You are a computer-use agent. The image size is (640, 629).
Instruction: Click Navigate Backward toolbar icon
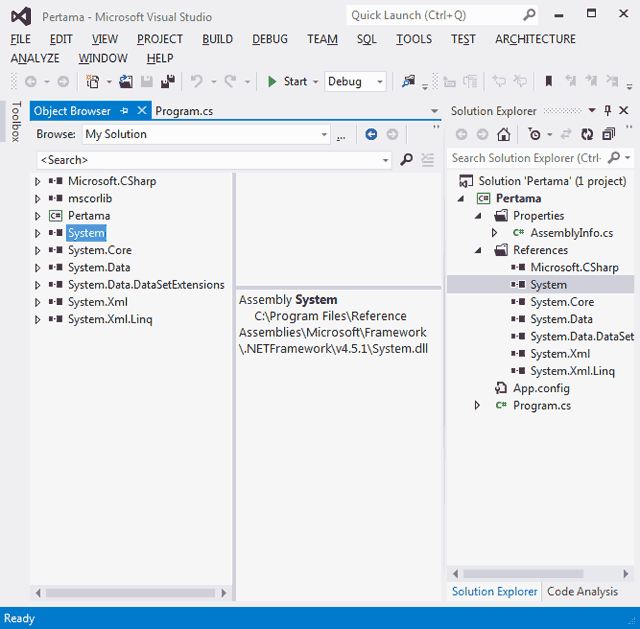coord(31,82)
